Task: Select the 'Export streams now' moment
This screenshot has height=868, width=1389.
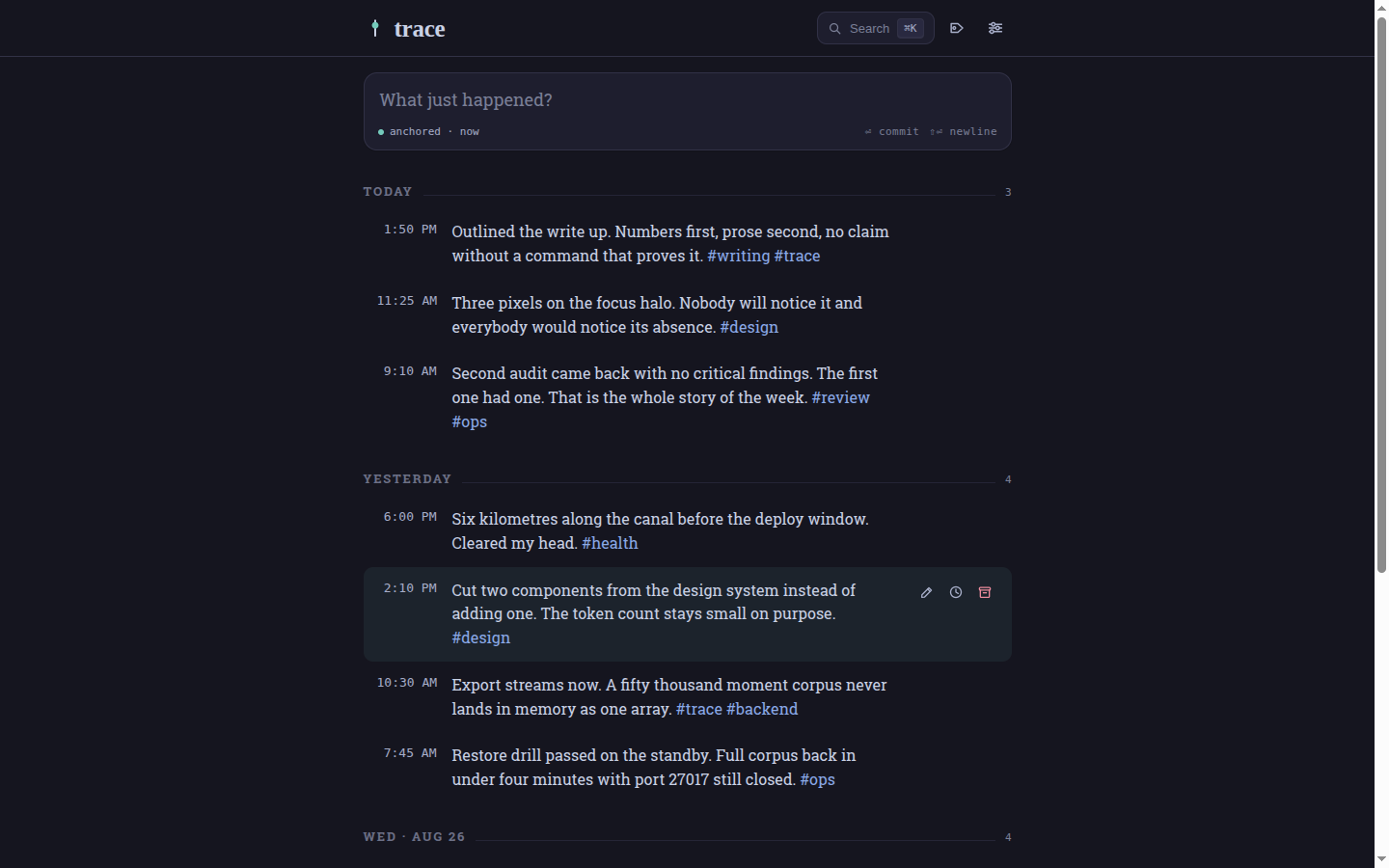Action: pyautogui.click(x=669, y=696)
